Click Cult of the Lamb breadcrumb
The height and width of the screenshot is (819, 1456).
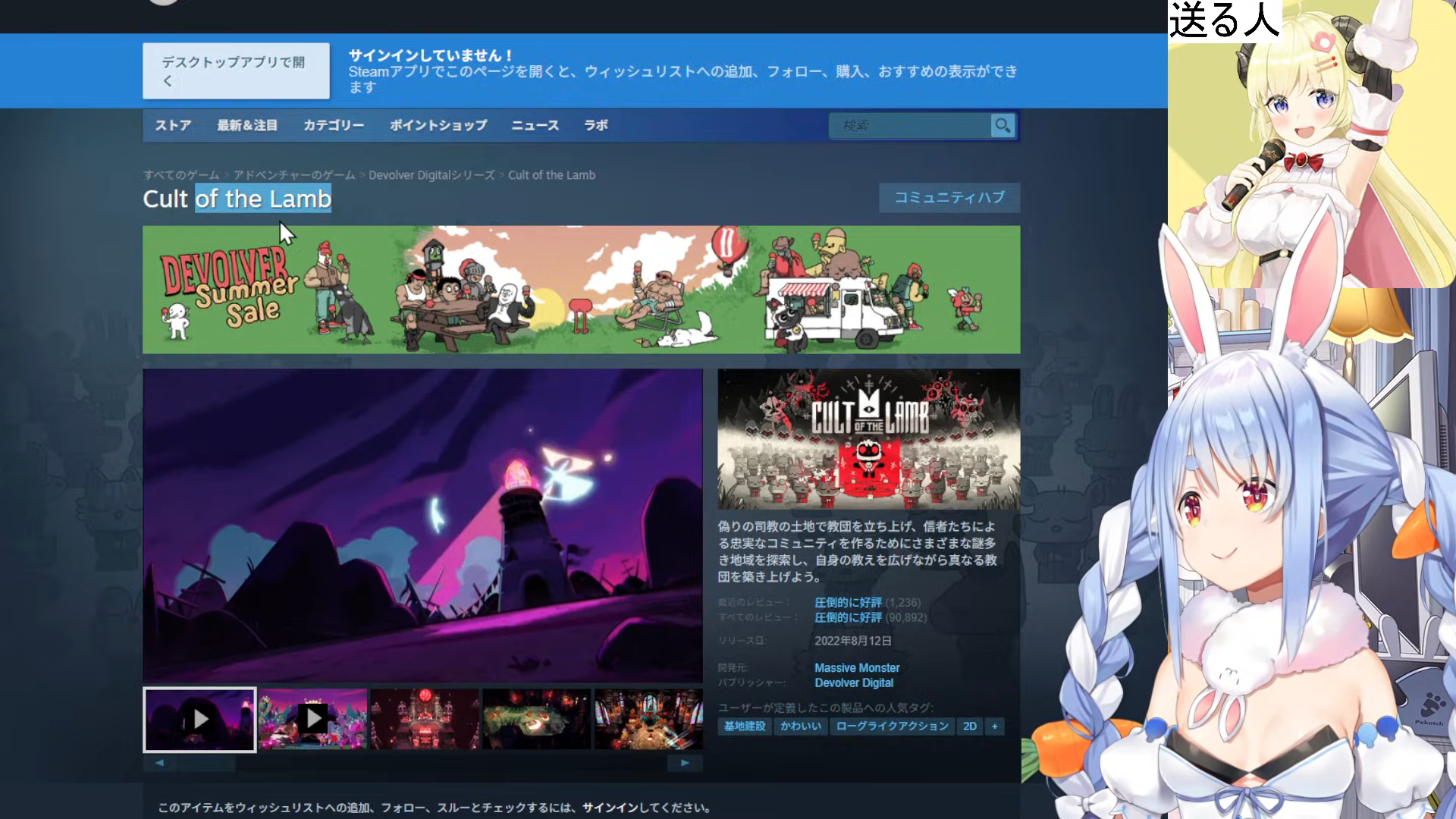[x=551, y=175]
